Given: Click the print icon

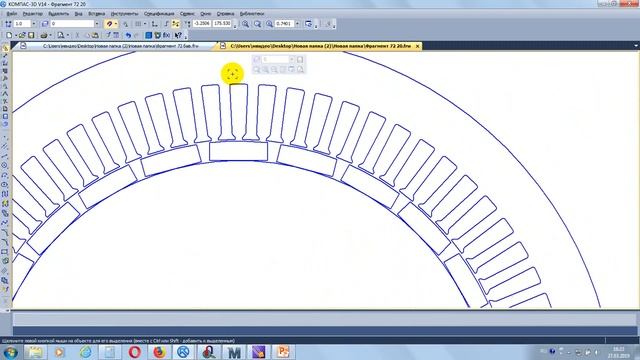Looking at the screenshot, I should coord(44,36).
